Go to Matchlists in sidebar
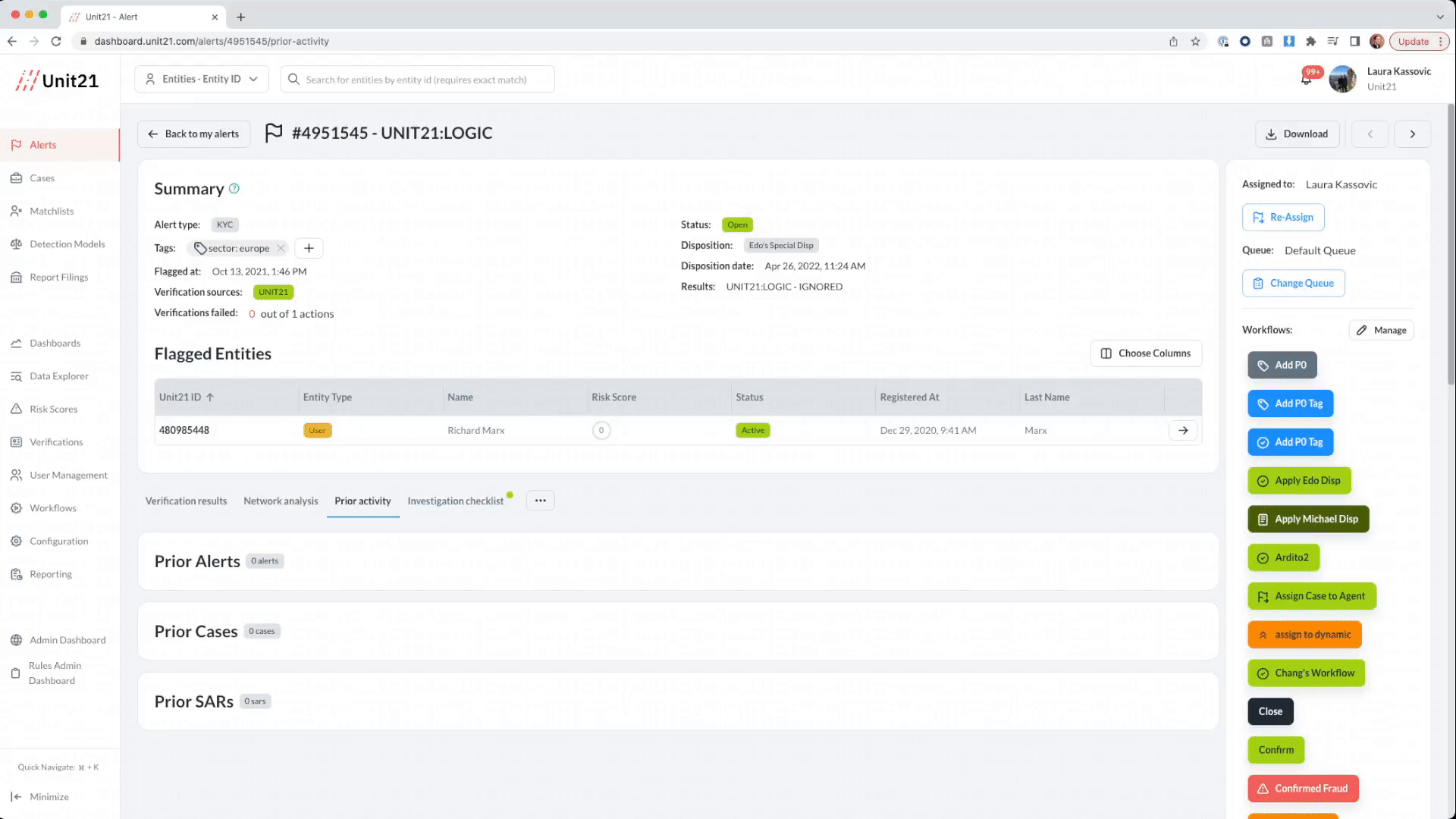Viewport: 1456px width, 819px height. click(x=52, y=212)
